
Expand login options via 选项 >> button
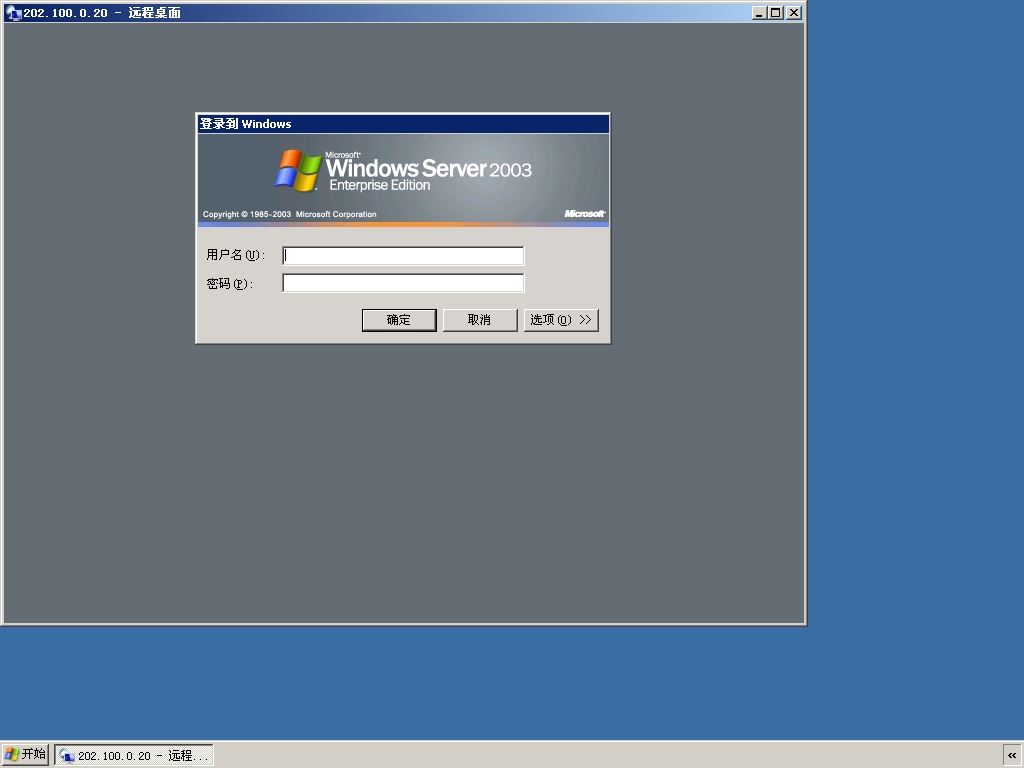click(561, 320)
